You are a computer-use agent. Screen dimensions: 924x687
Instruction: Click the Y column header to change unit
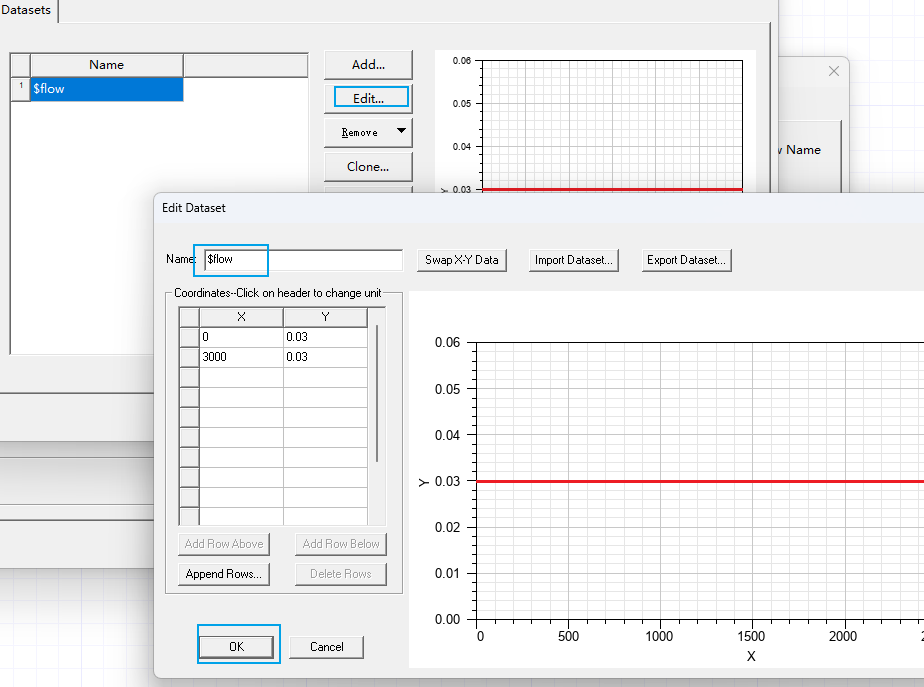pos(325,317)
